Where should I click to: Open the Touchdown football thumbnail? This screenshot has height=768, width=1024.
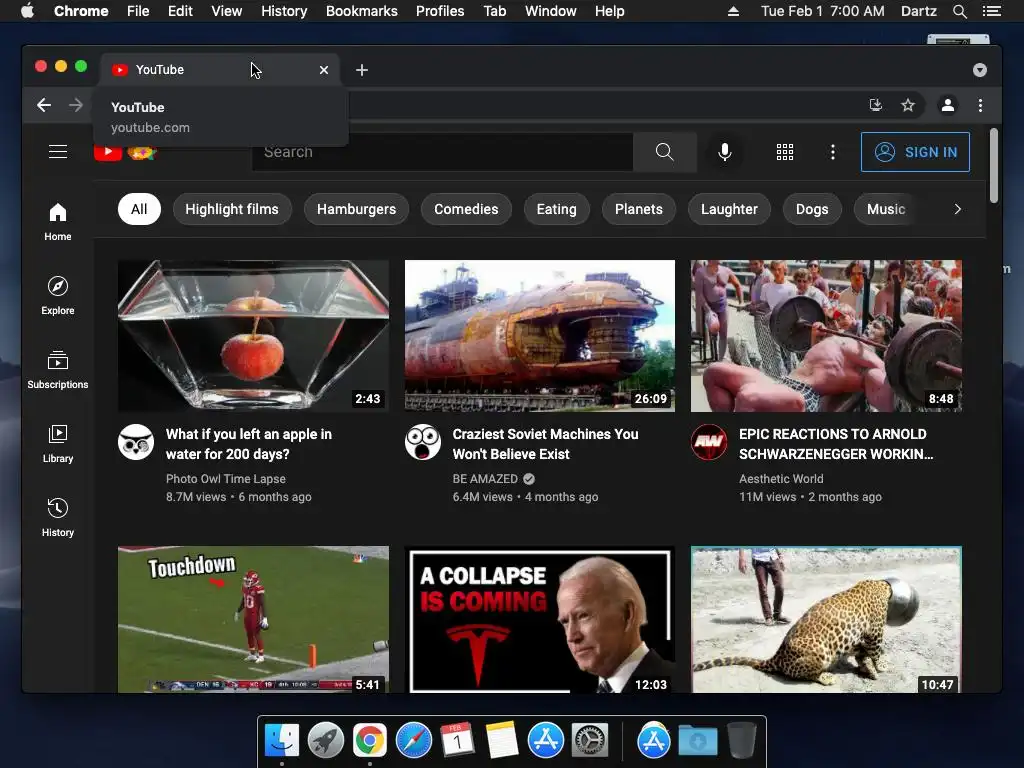(253, 619)
